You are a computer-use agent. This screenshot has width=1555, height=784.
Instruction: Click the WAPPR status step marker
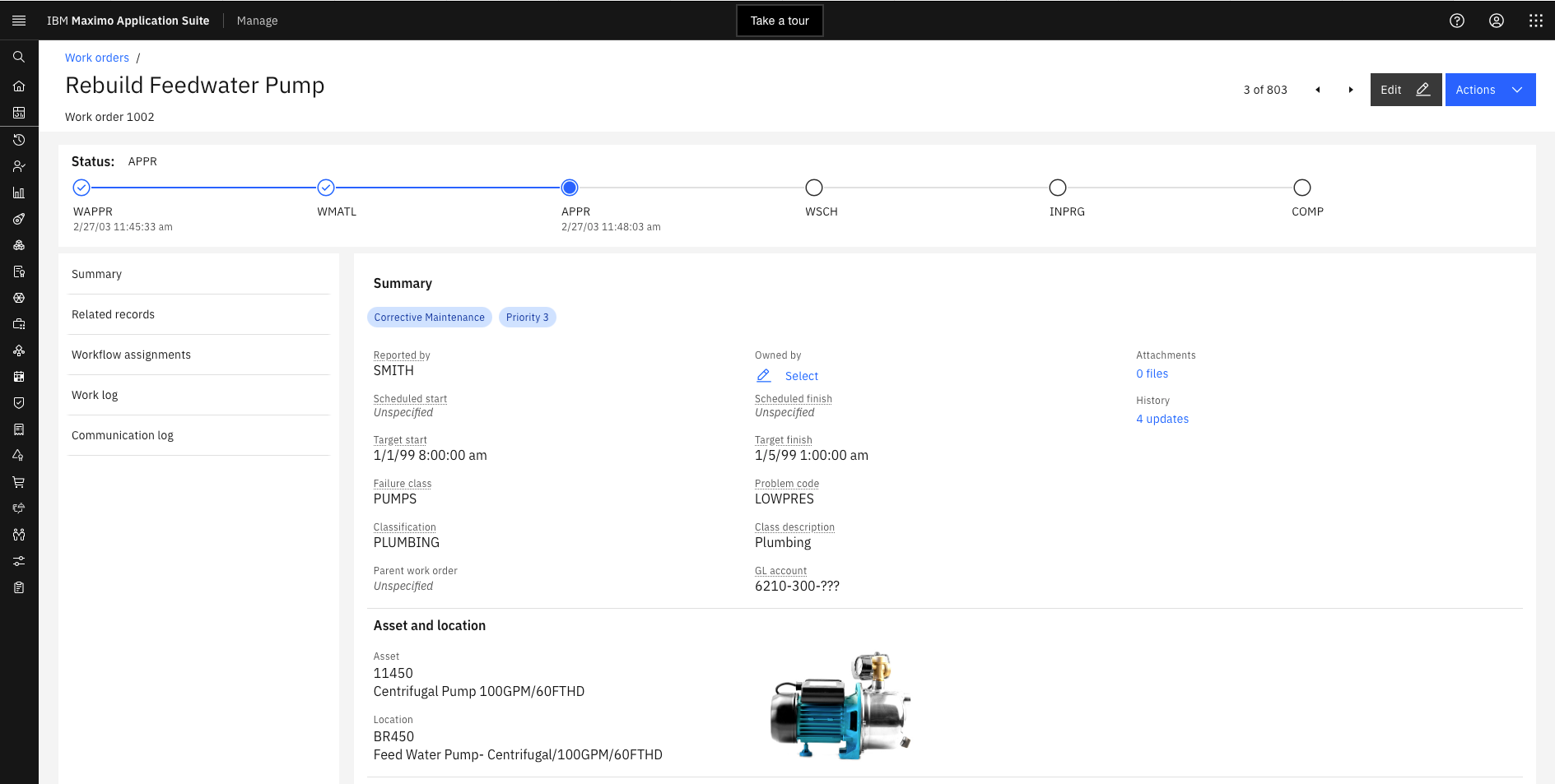click(x=81, y=188)
